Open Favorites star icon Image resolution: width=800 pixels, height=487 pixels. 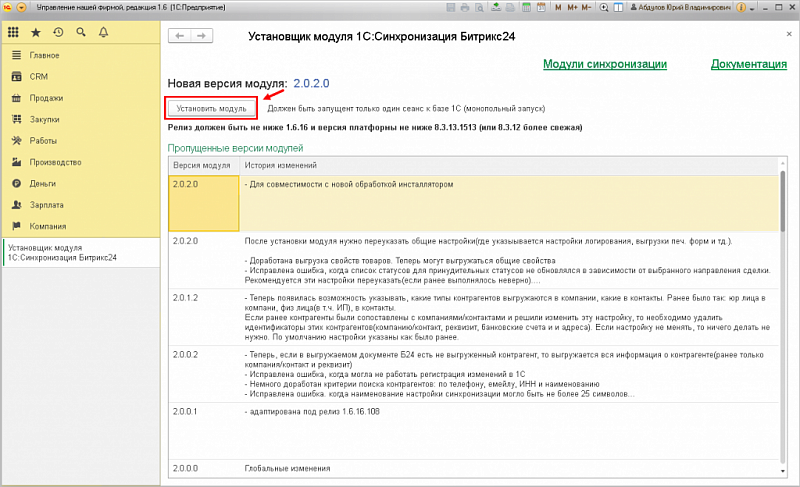pyautogui.click(x=36, y=32)
